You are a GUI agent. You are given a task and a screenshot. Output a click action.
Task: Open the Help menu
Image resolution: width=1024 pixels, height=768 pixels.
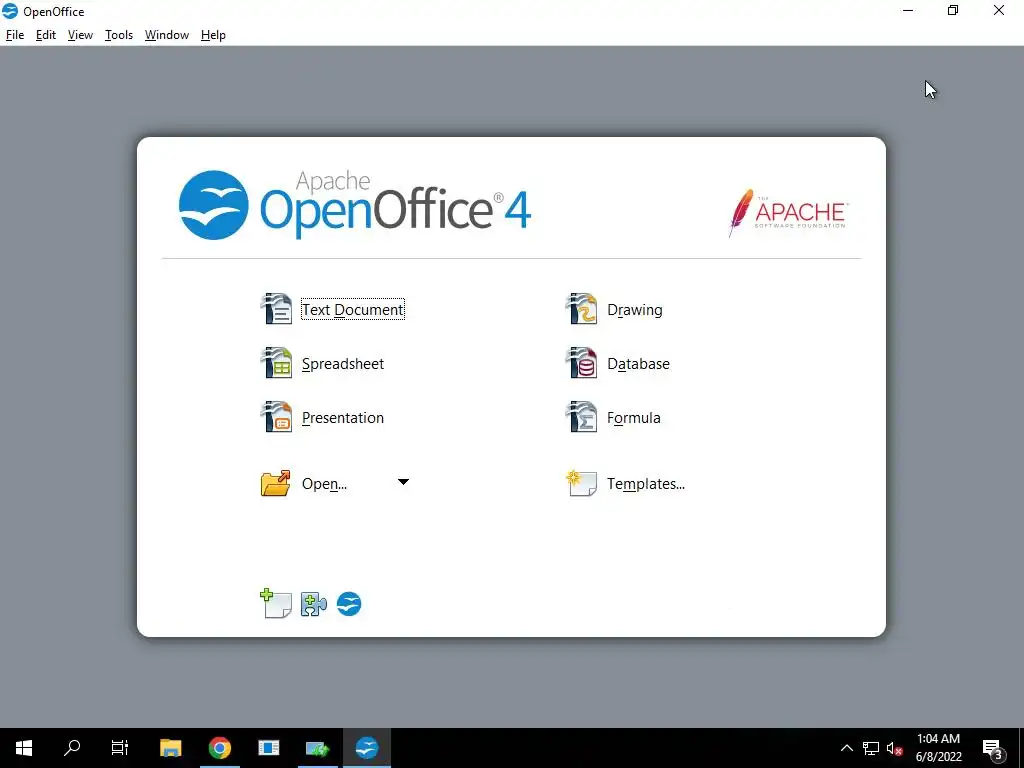coord(213,35)
